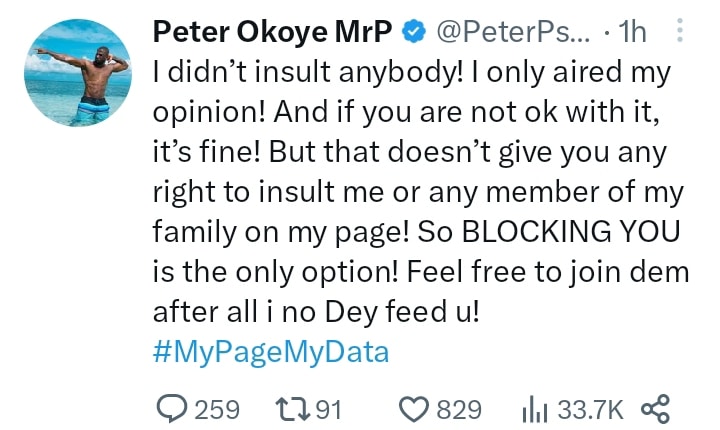
Task: Click the "is the only option!" tweet line
Action: click(276, 272)
